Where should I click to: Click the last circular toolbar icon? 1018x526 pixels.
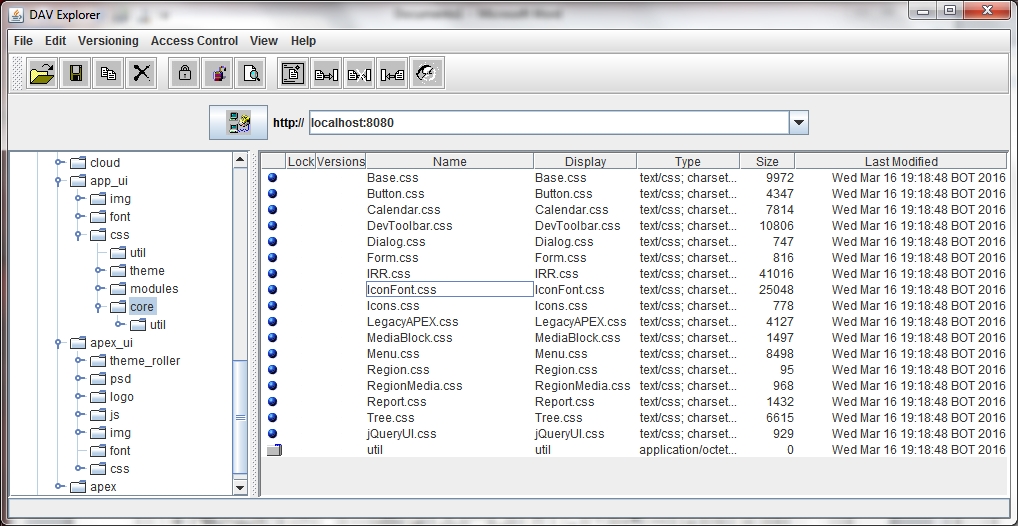pos(426,73)
